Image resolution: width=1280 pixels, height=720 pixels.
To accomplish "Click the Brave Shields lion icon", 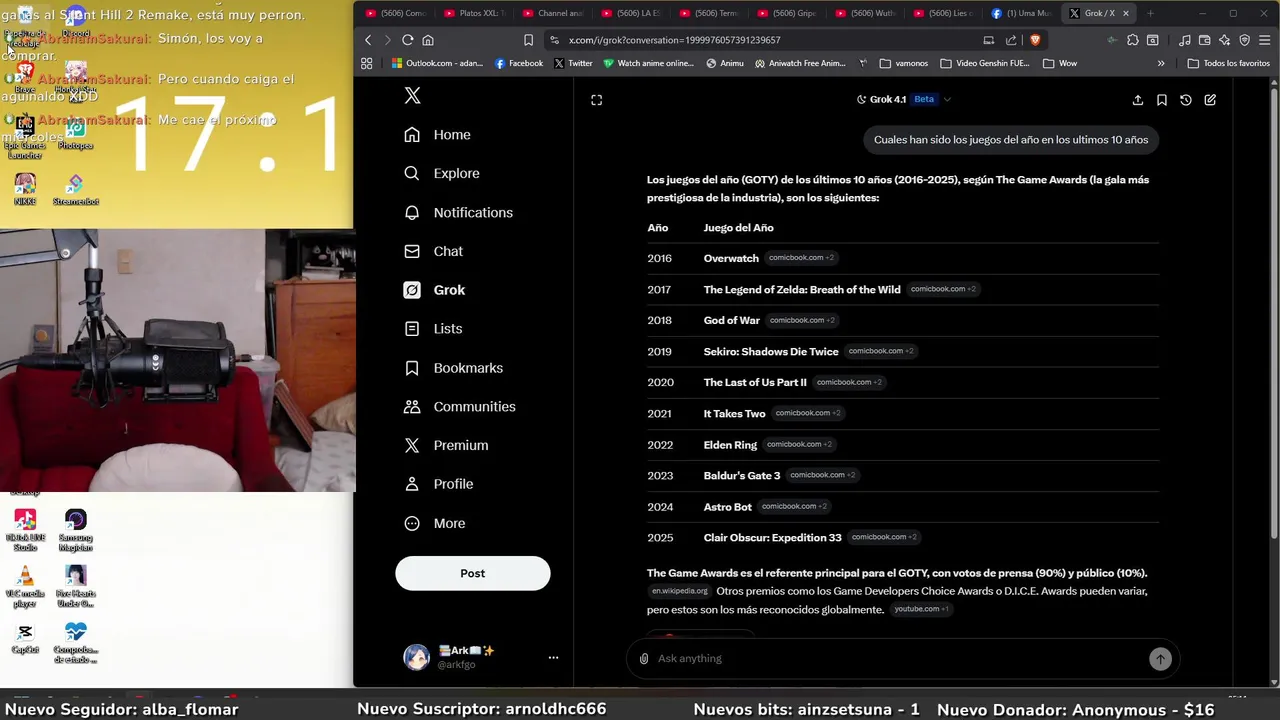I will tap(1035, 40).
